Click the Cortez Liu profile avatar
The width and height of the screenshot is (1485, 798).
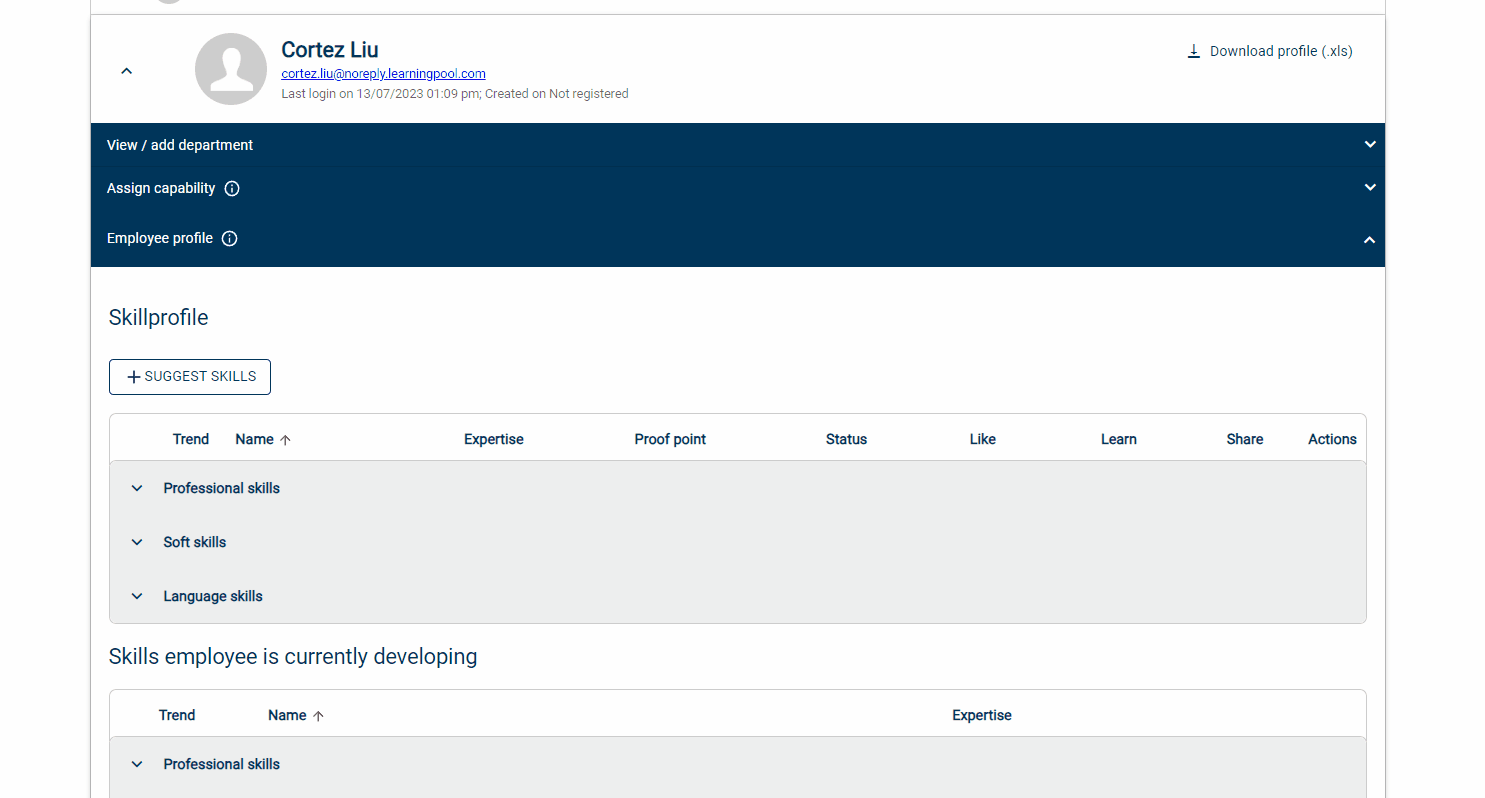(231, 69)
